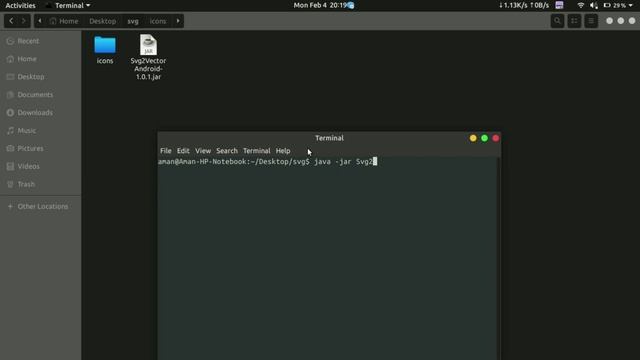Open the Terminal View menu

coord(203,151)
